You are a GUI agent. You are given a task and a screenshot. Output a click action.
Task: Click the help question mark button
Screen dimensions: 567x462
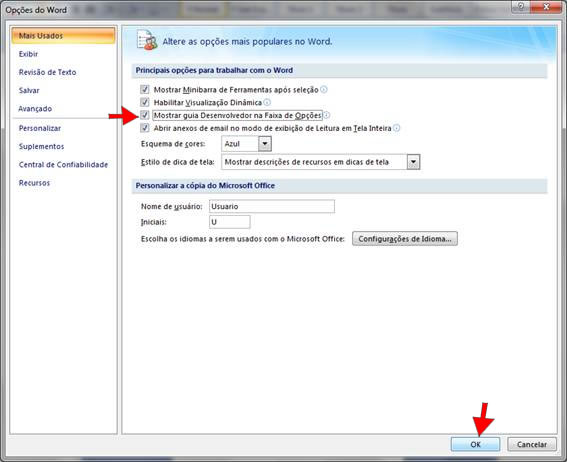[521, 7]
